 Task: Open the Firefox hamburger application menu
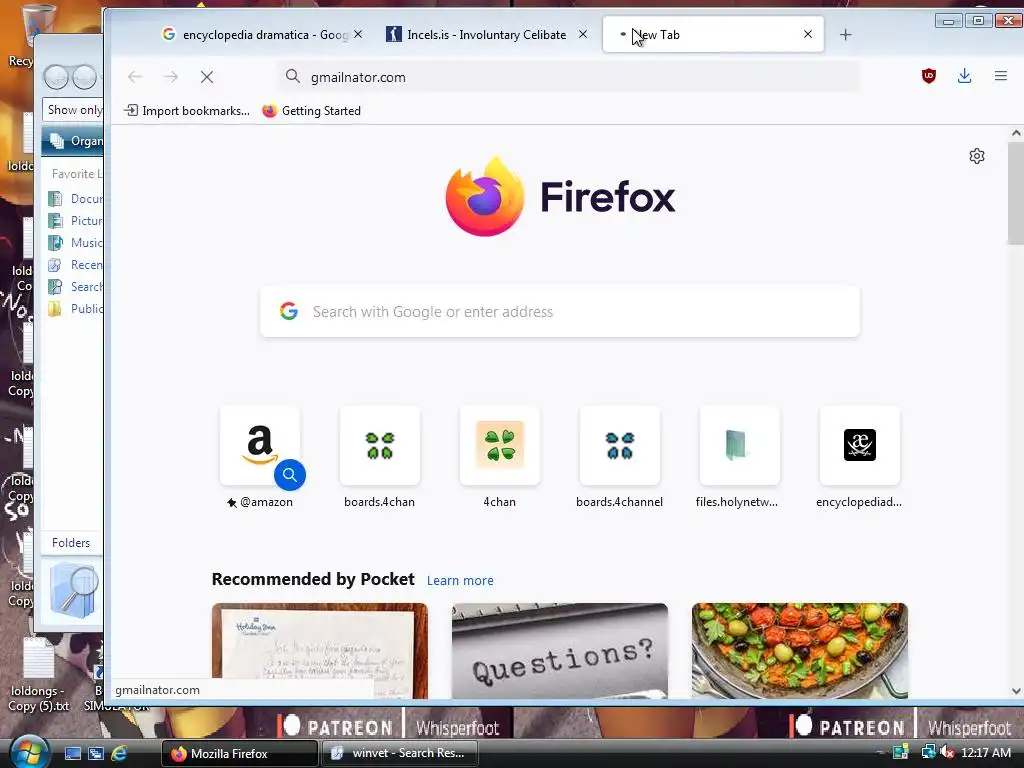(x=1000, y=76)
